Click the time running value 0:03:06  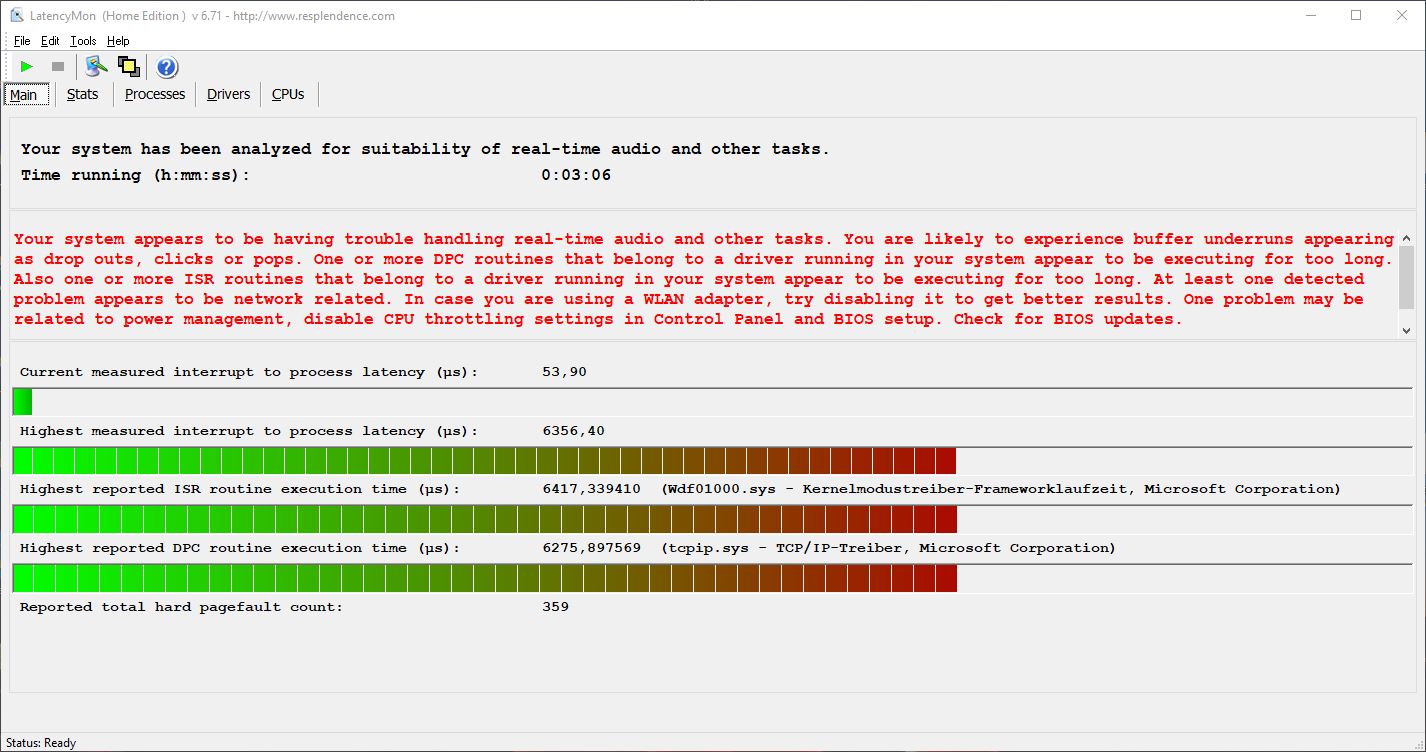click(x=576, y=175)
